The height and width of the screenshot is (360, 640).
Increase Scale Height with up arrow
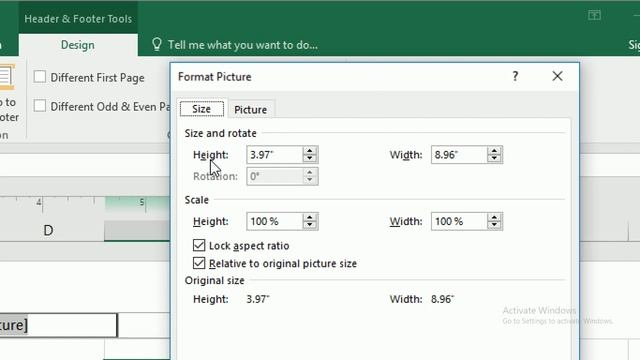click(310, 217)
